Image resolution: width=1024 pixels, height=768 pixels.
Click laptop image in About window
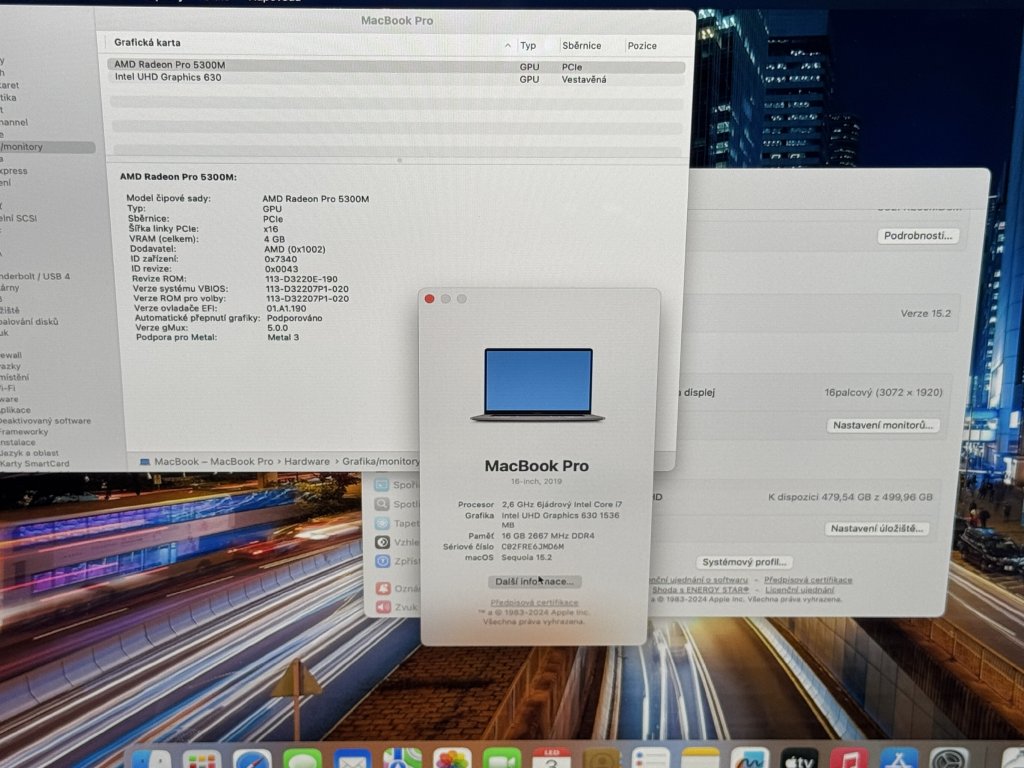coord(538,385)
